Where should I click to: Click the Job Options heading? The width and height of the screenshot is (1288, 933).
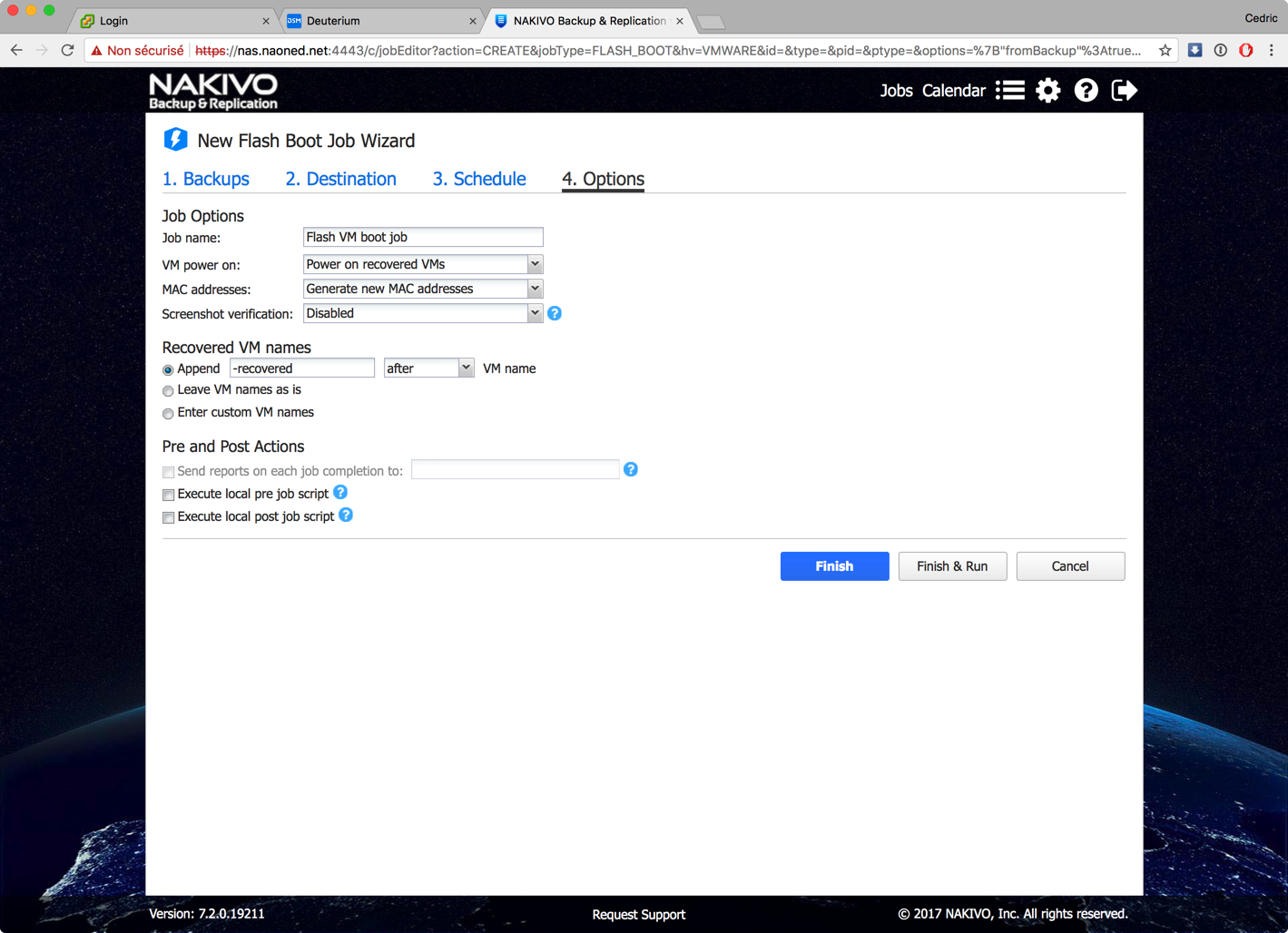coord(203,216)
